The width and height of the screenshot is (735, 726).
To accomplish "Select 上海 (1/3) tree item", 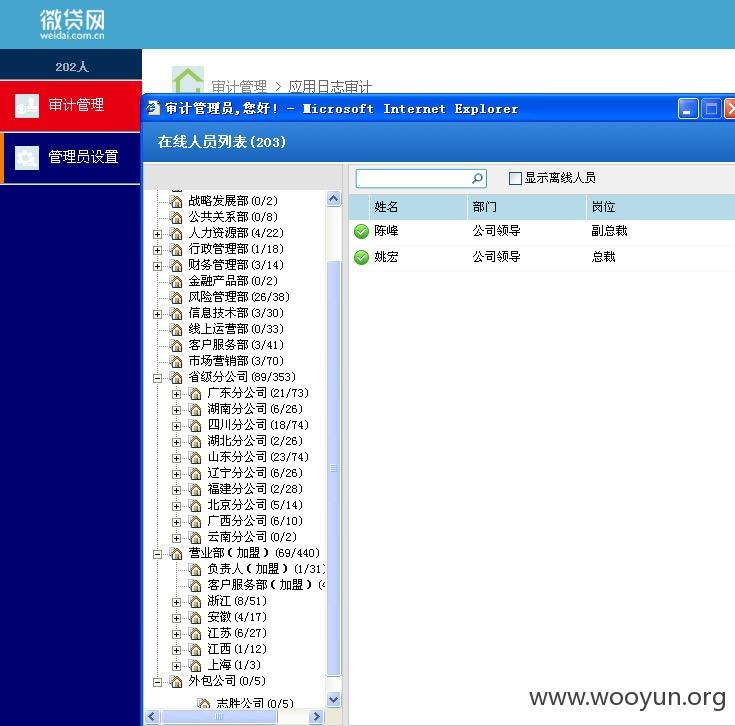I will click(233, 665).
